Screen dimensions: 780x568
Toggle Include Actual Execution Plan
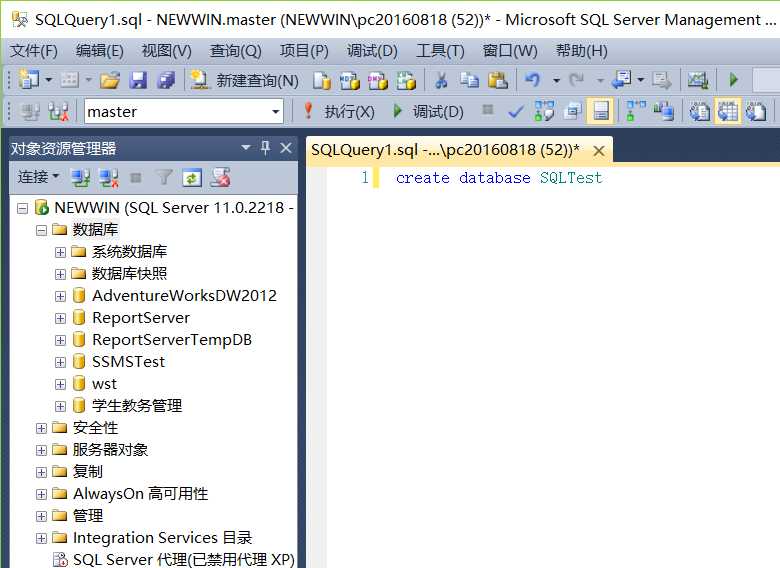click(636, 111)
